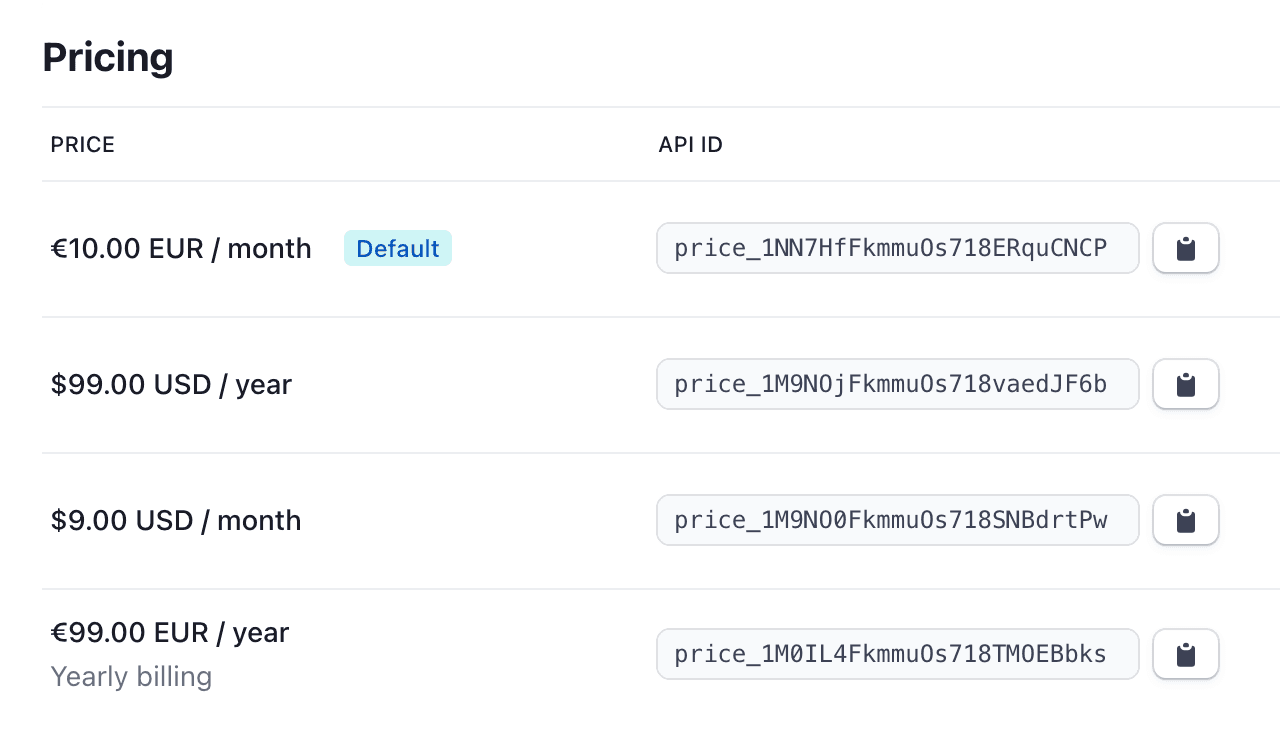The height and width of the screenshot is (738, 1280).
Task: Select the price_1M9NO0FkmmuOs718SNBdrtPw field
Action: (898, 520)
